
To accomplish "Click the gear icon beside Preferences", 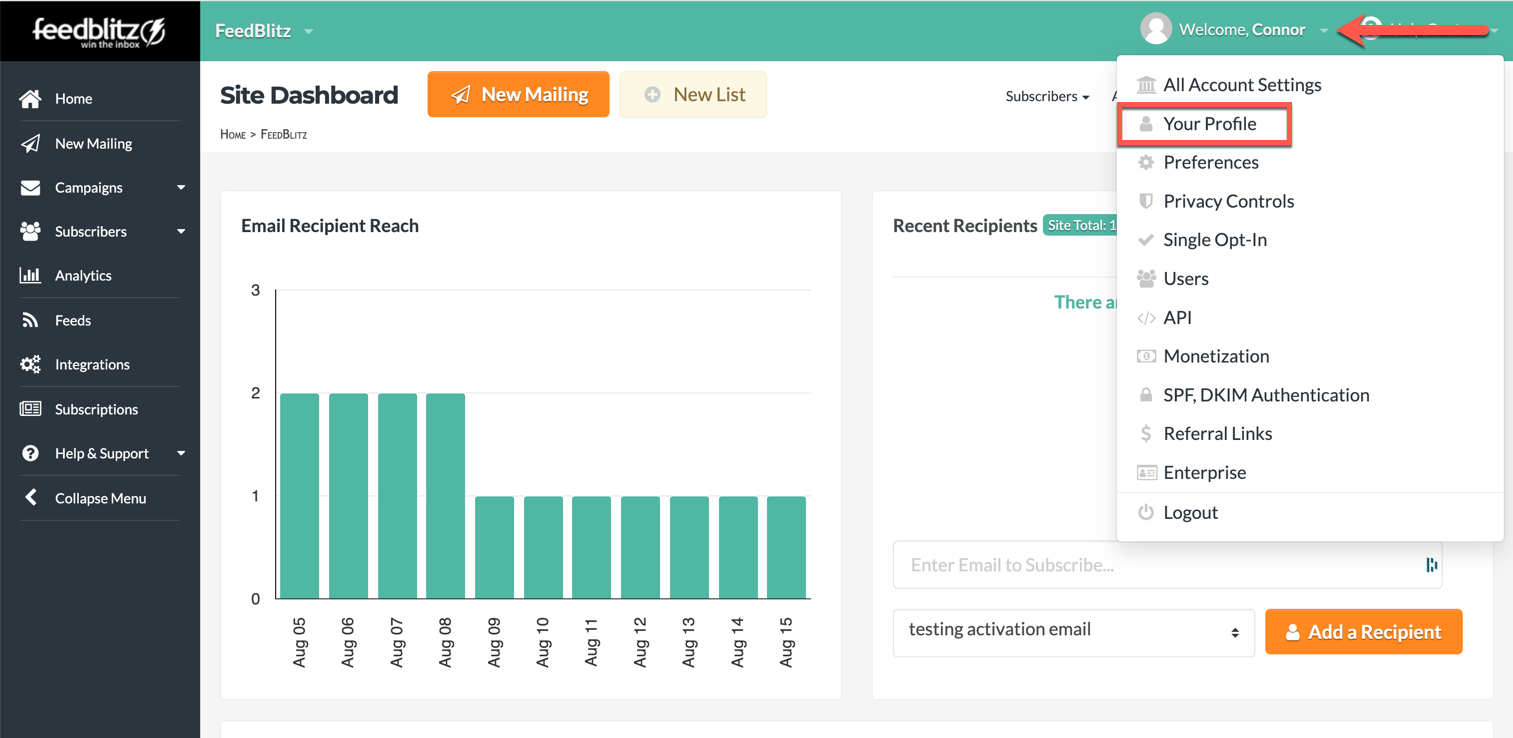I will [x=1146, y=162].
